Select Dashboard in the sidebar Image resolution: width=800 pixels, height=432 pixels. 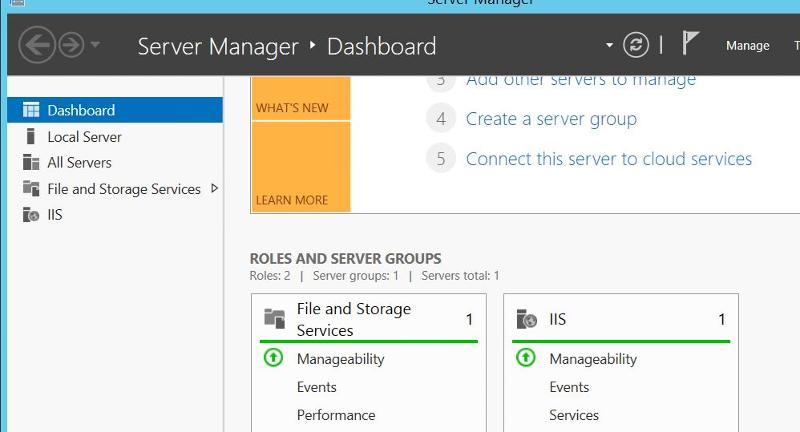pos(115,110)
